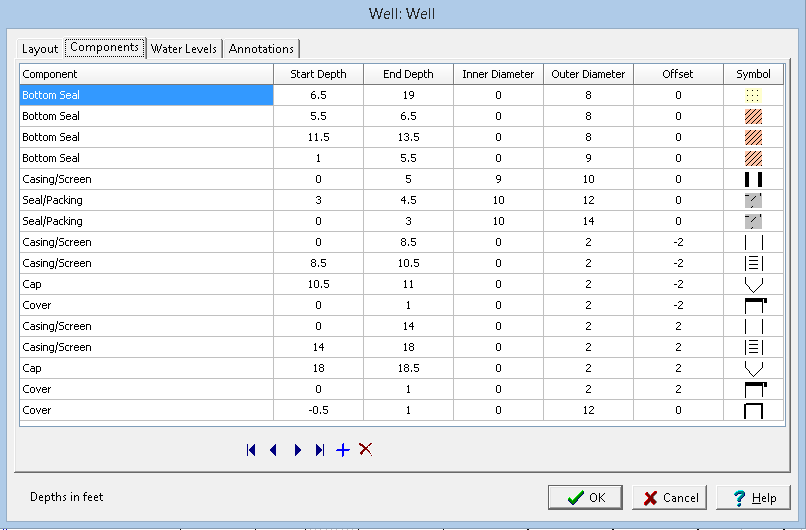The width and height of the screenshot is (806, 530).
Task: Delete component using red X icon
Action: point(366,450)
